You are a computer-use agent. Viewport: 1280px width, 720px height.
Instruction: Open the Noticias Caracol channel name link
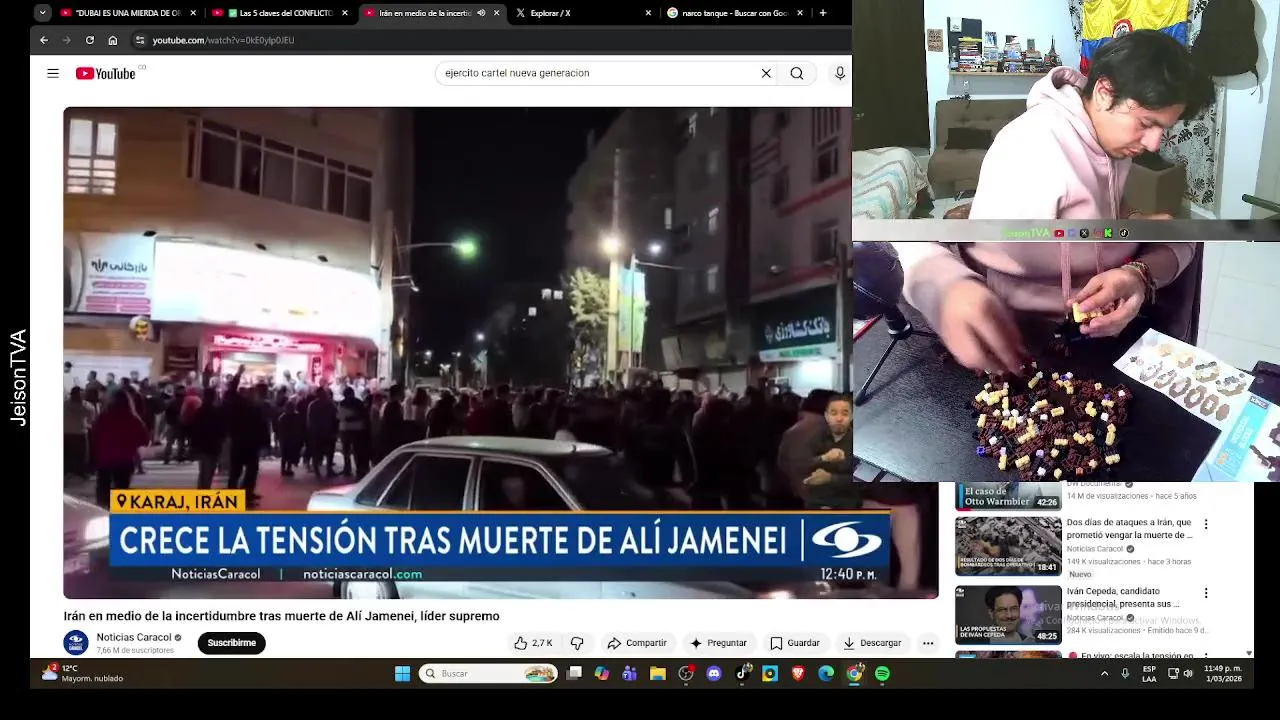pos(133,637)
